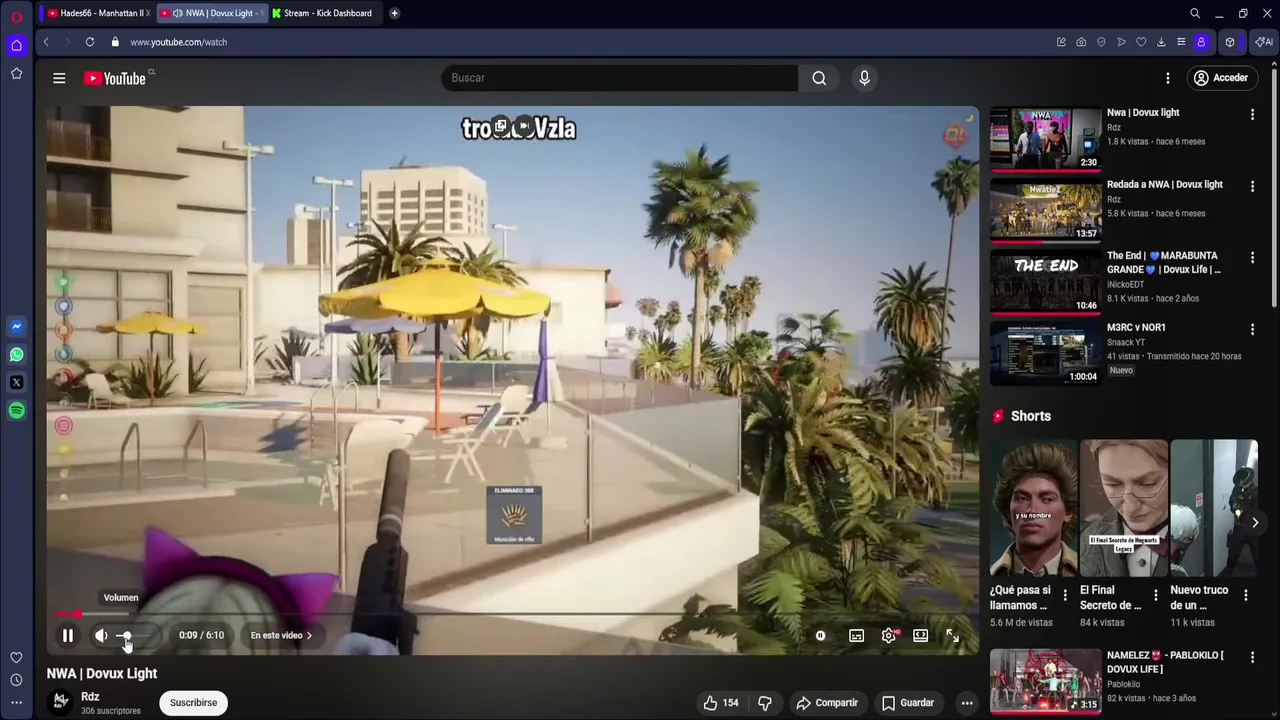Open history clock in Opera sidebar
Image resolution: width=1280 pixels, height=720 pixels.
(x=16, y=680)
